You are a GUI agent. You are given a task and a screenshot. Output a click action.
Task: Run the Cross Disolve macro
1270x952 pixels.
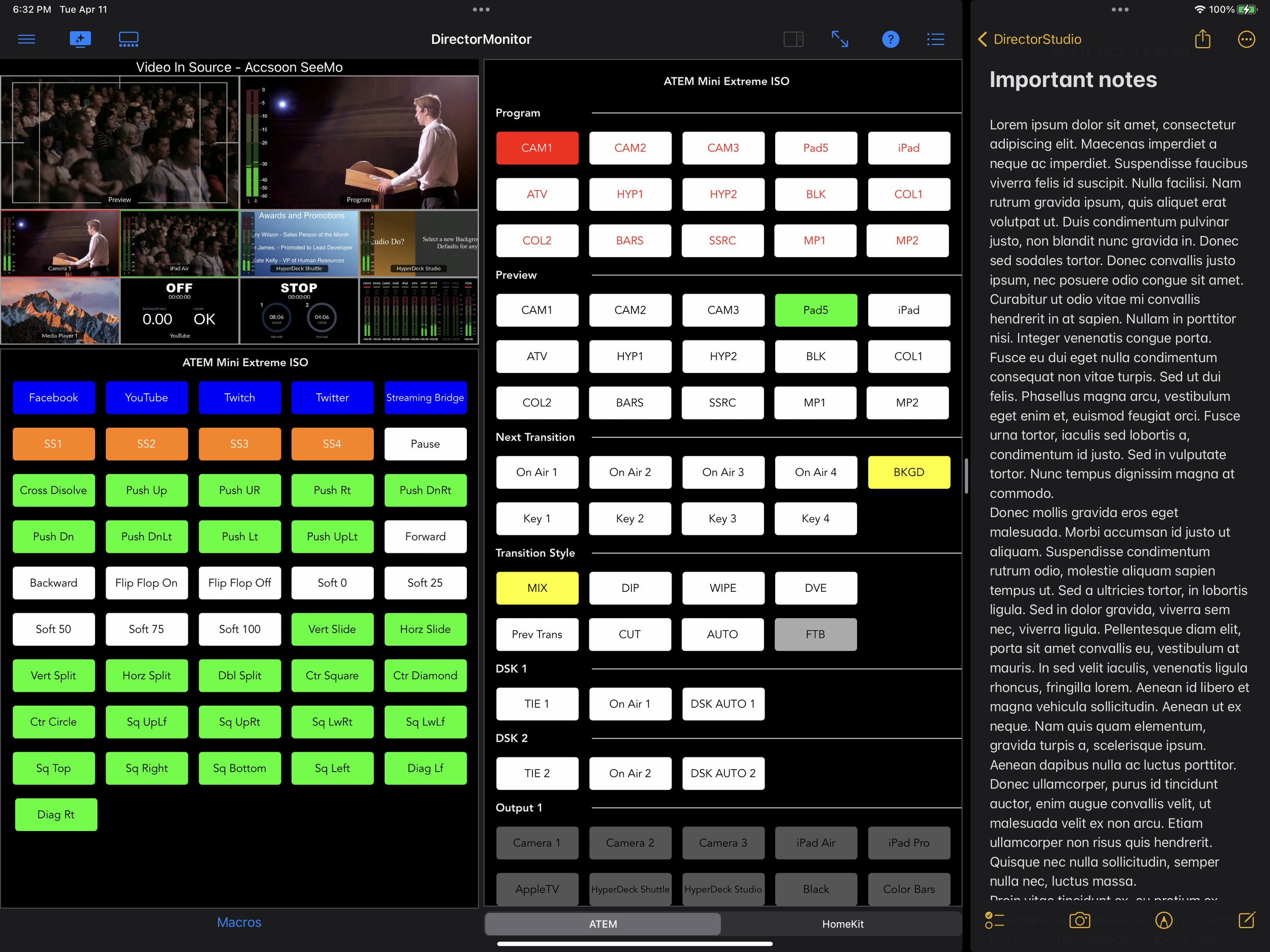pos(53,490)
